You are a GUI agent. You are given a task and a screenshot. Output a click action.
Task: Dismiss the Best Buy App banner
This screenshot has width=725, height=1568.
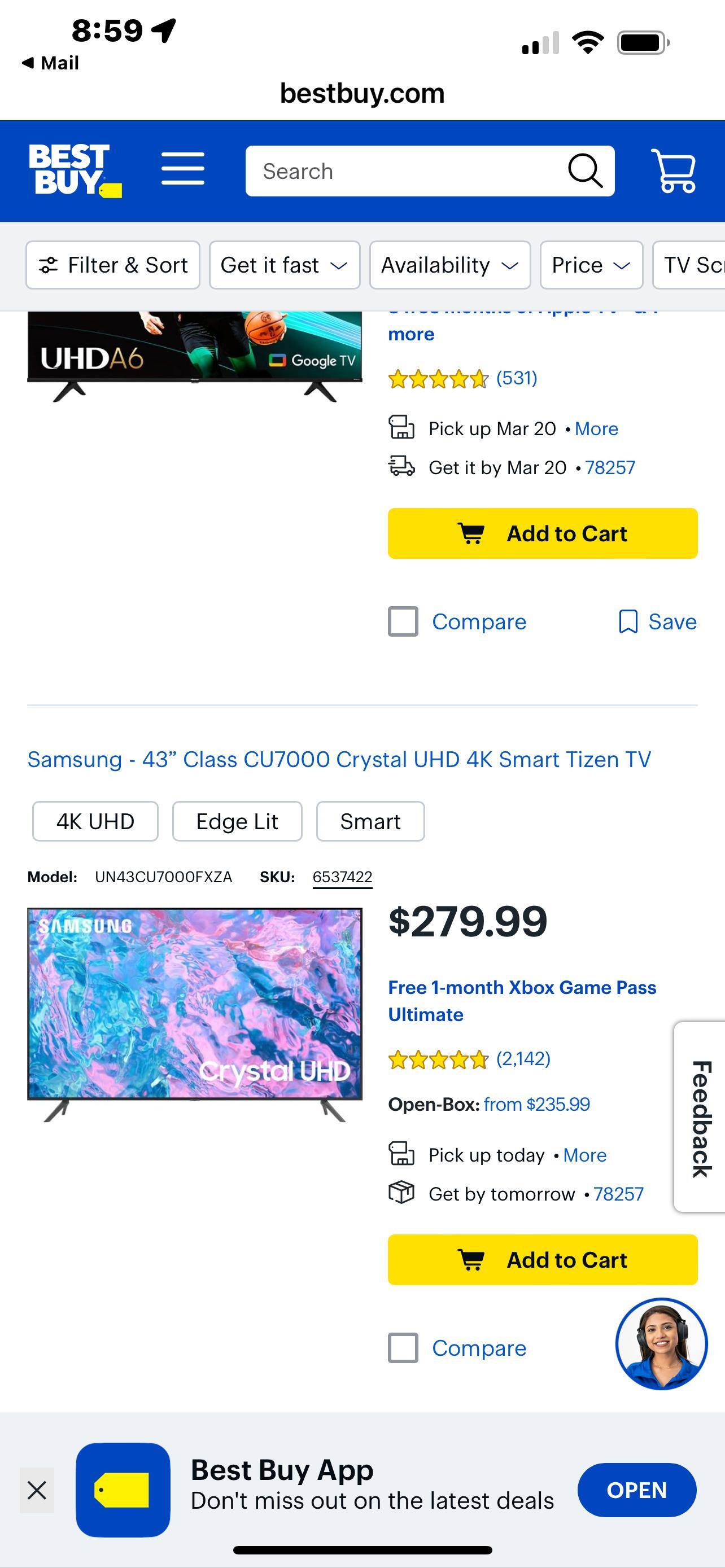click(37, 1491)
